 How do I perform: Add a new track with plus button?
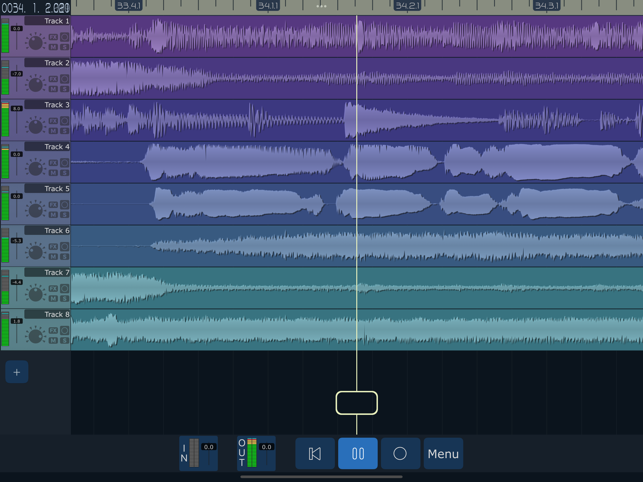[16, 372]
